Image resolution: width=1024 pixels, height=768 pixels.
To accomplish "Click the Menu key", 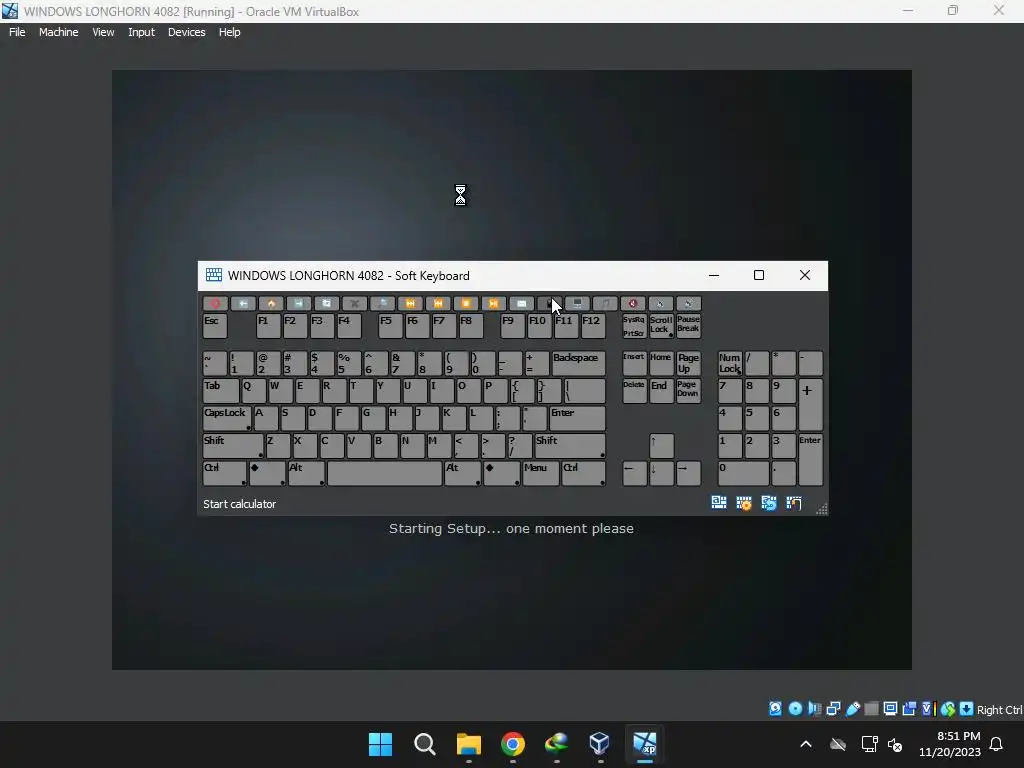I will (540, 473).
